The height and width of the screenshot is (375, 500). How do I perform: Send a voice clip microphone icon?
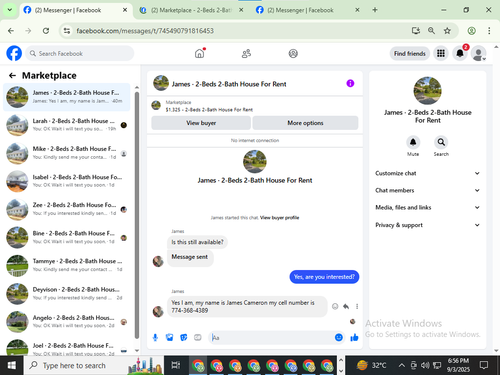[155, 338]
